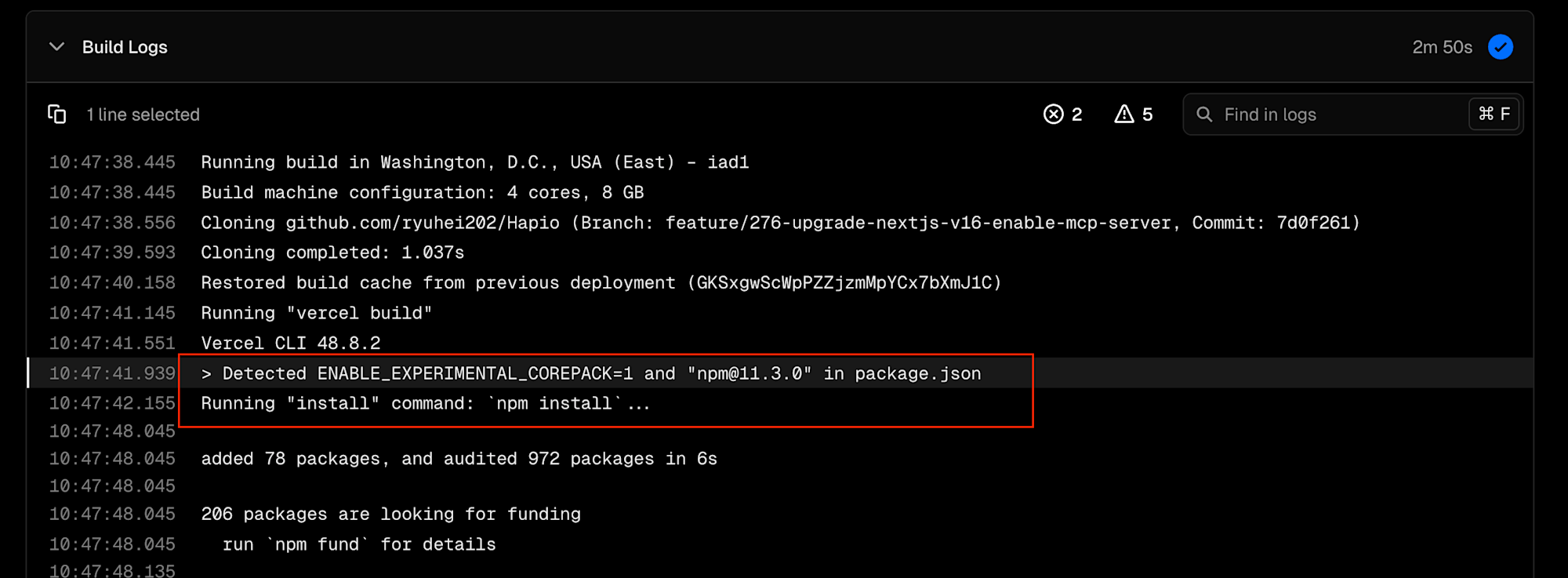Click the 2m 50s build duration

click(1442, 47)
